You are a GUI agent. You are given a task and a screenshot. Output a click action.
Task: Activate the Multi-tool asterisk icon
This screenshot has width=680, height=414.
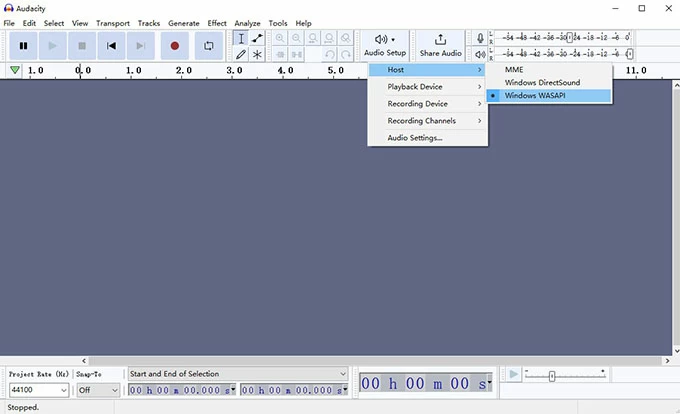[x=257, y=54]
